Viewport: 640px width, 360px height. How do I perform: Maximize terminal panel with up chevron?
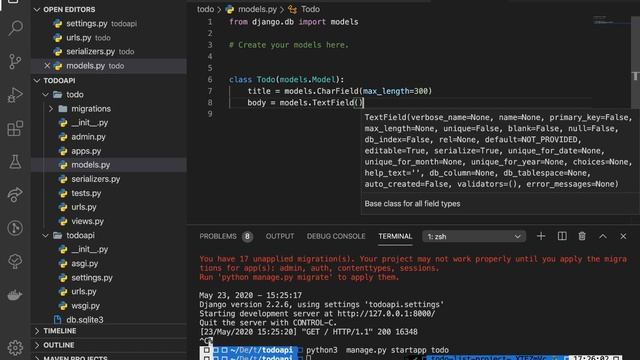pyautogui.click(x=603, y=236)
